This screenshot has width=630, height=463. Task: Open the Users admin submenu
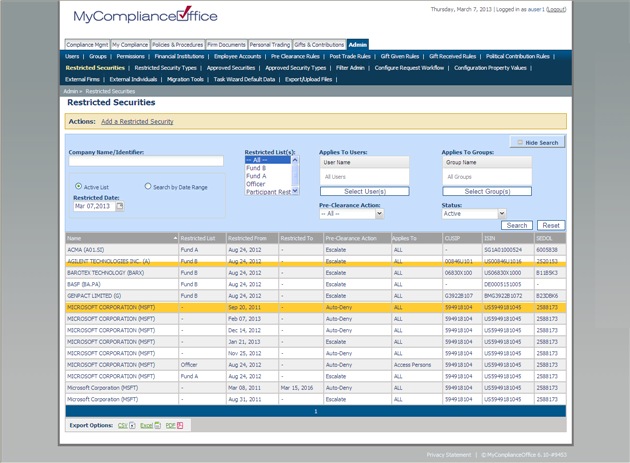coord(72,56)
